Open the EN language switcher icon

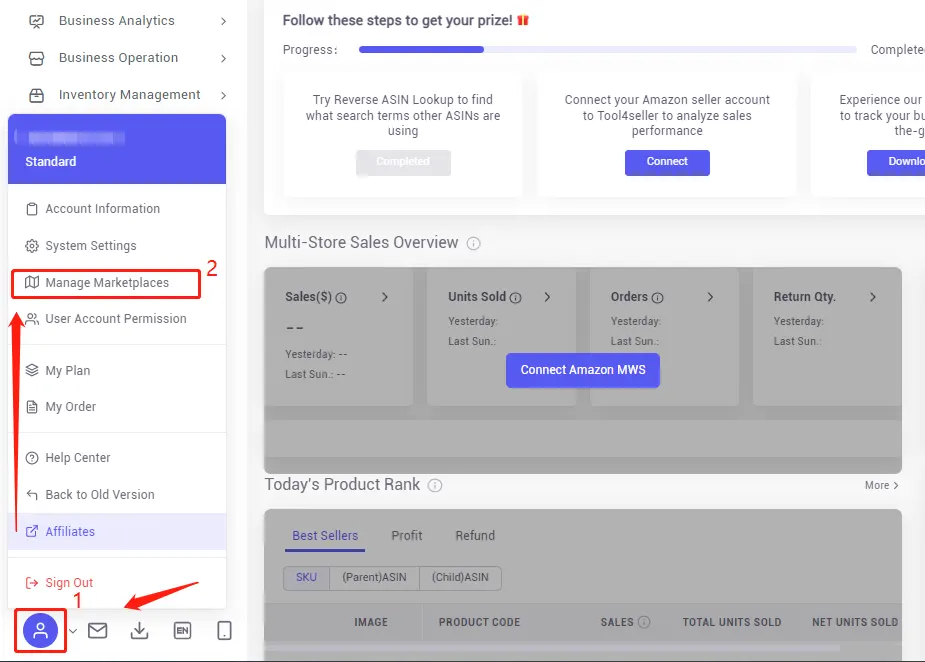(181, 630)
